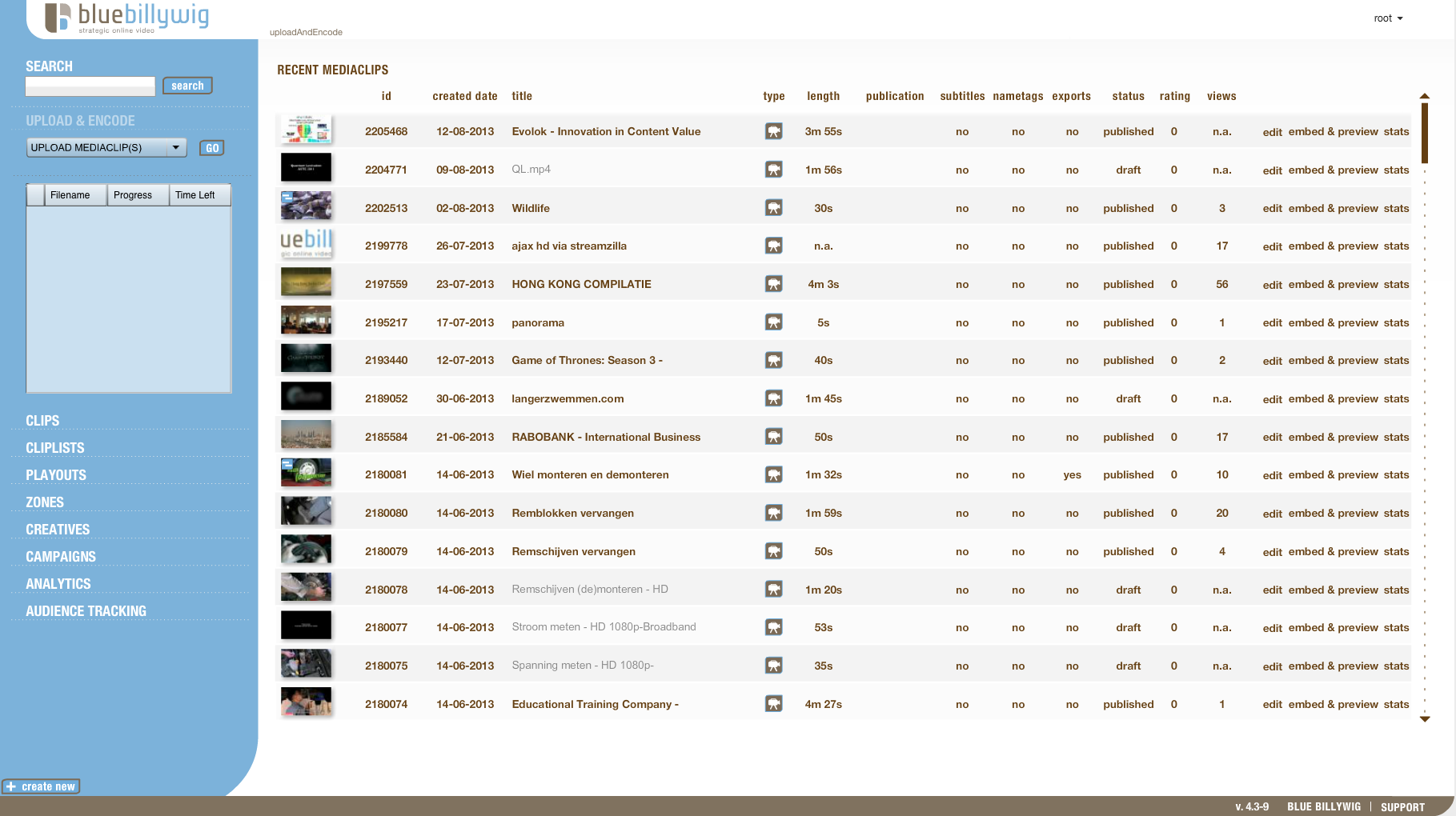Viewport: 1456px width, 816px height.
Task: Sort table by created date header
Action: pyautogui.click(x=465, y=96)
